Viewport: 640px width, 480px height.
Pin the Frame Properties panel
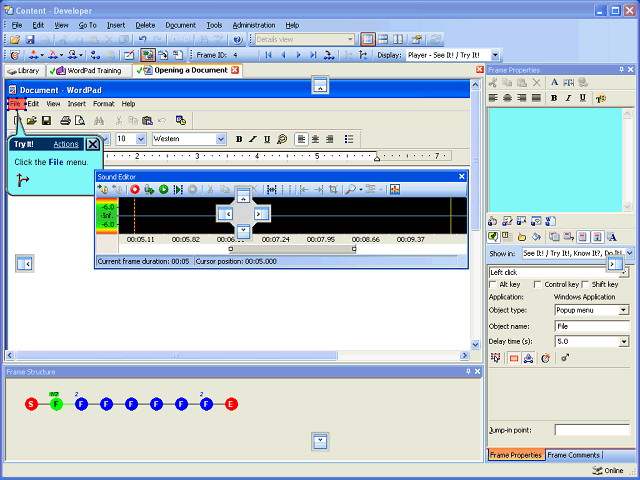[x=622, y=70]
